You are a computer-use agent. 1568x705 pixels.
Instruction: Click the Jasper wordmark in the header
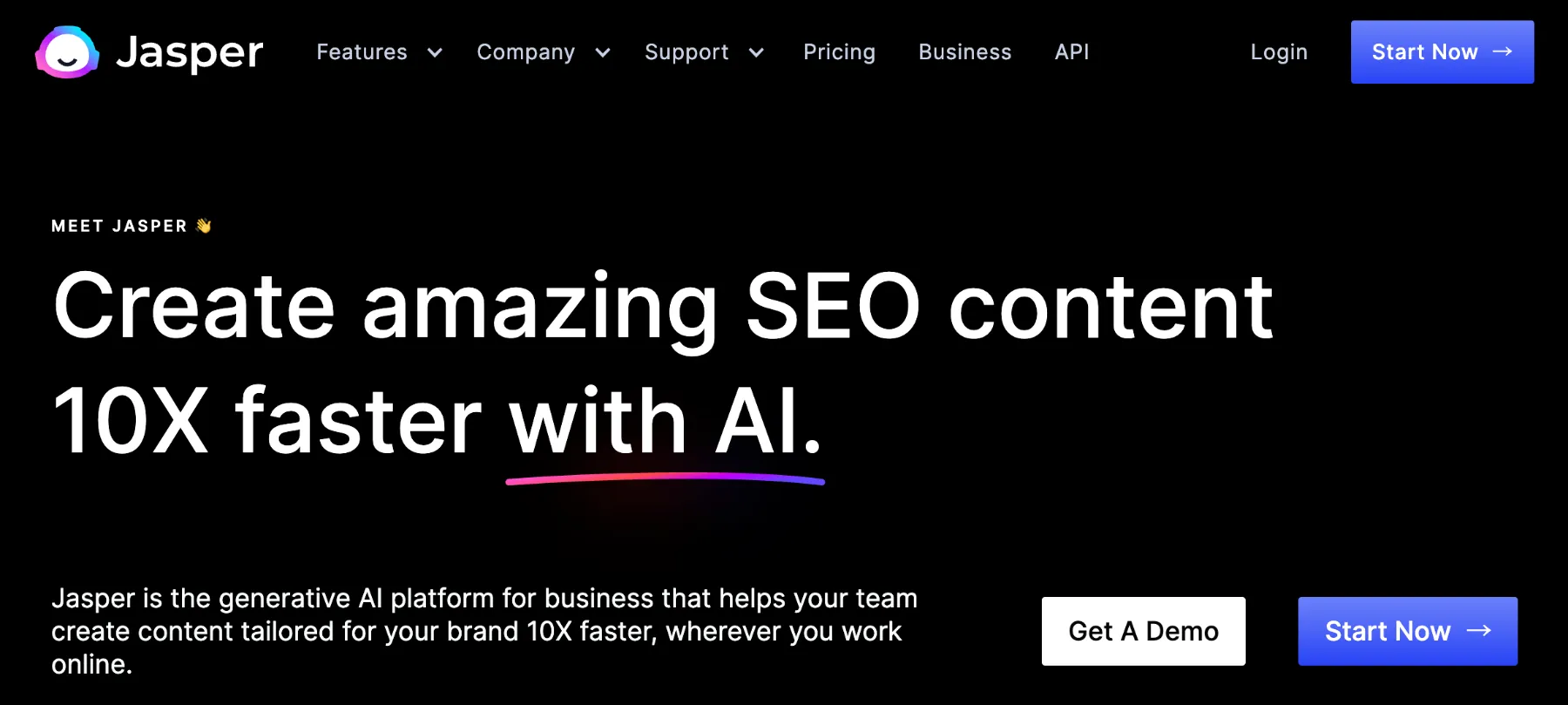tap(190, 53)
